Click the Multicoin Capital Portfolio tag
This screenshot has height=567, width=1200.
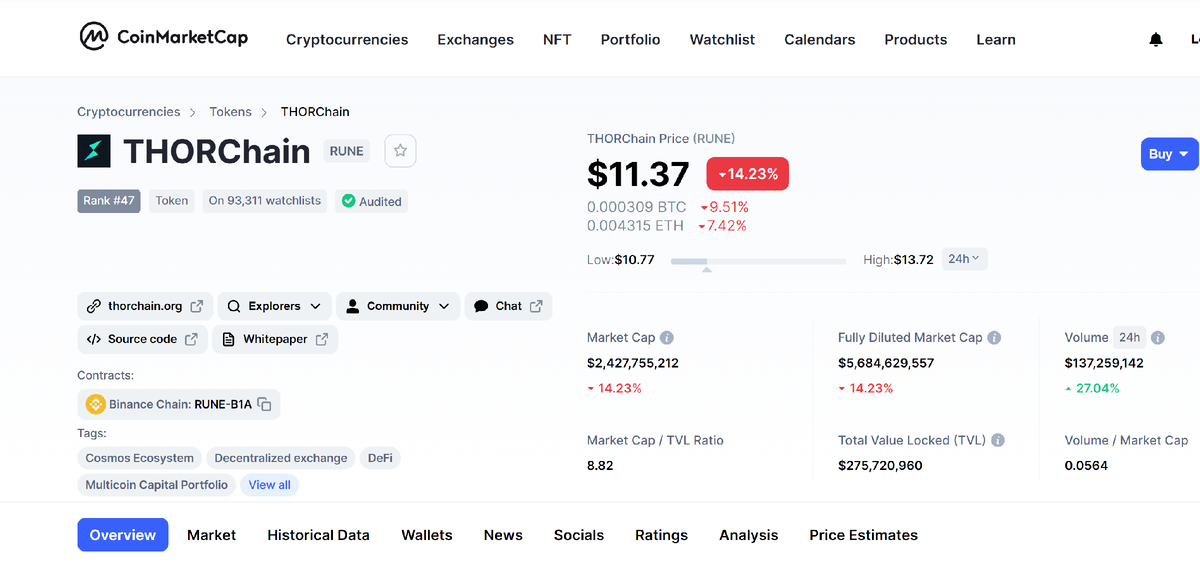click(x=157, y=485)
